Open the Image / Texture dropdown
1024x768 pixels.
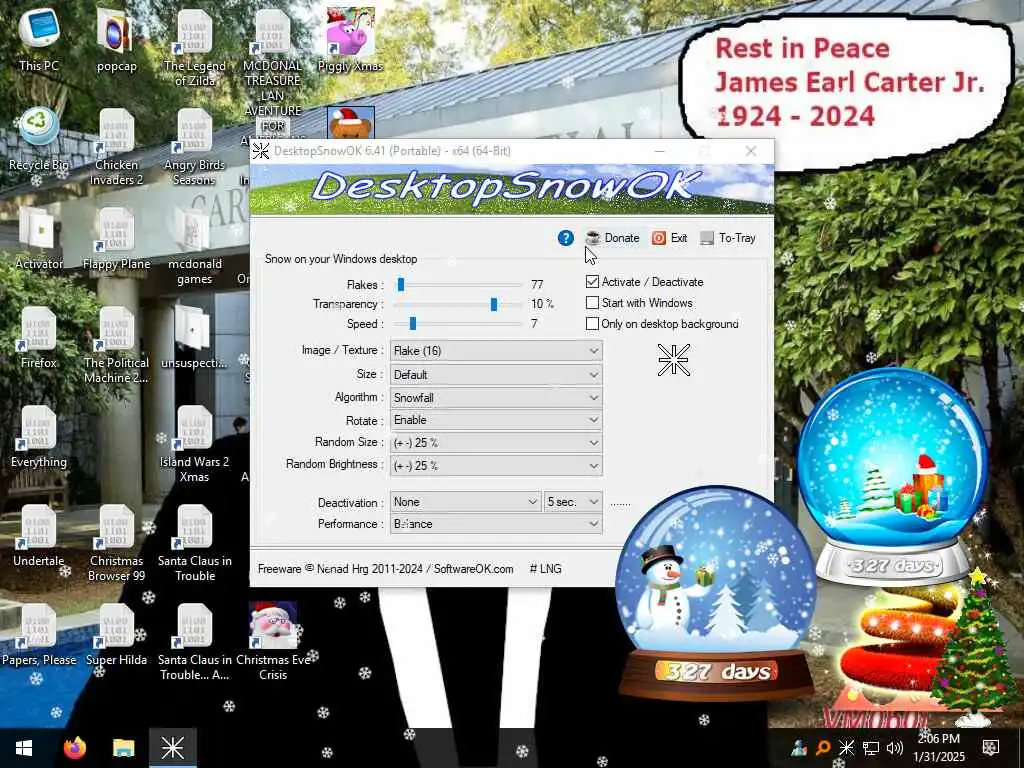pos(496,351)
